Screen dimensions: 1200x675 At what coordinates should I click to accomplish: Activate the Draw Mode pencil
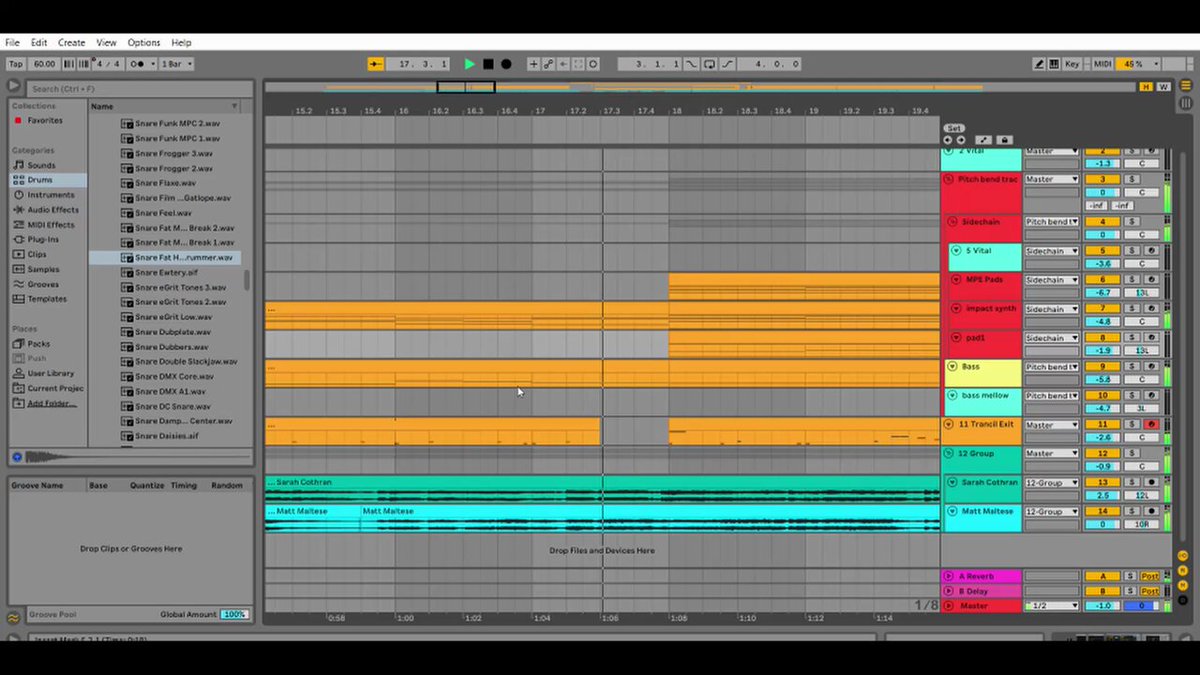tap(1039, 64)
